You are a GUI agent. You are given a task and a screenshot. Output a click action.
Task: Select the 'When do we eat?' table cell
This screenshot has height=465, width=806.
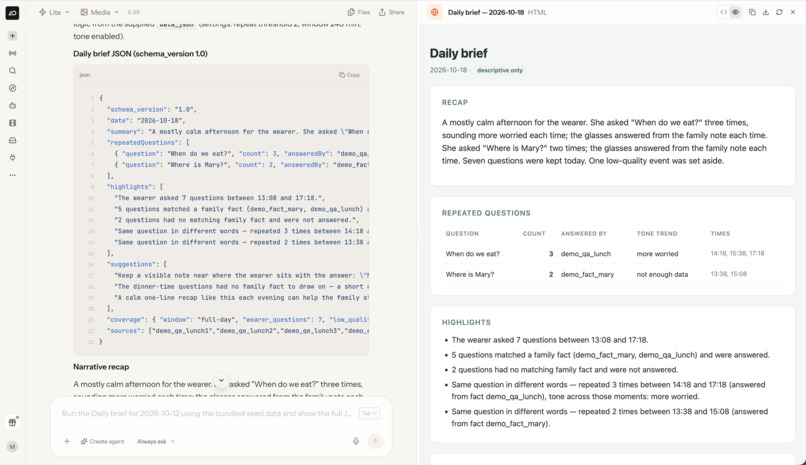coord(472,254)
